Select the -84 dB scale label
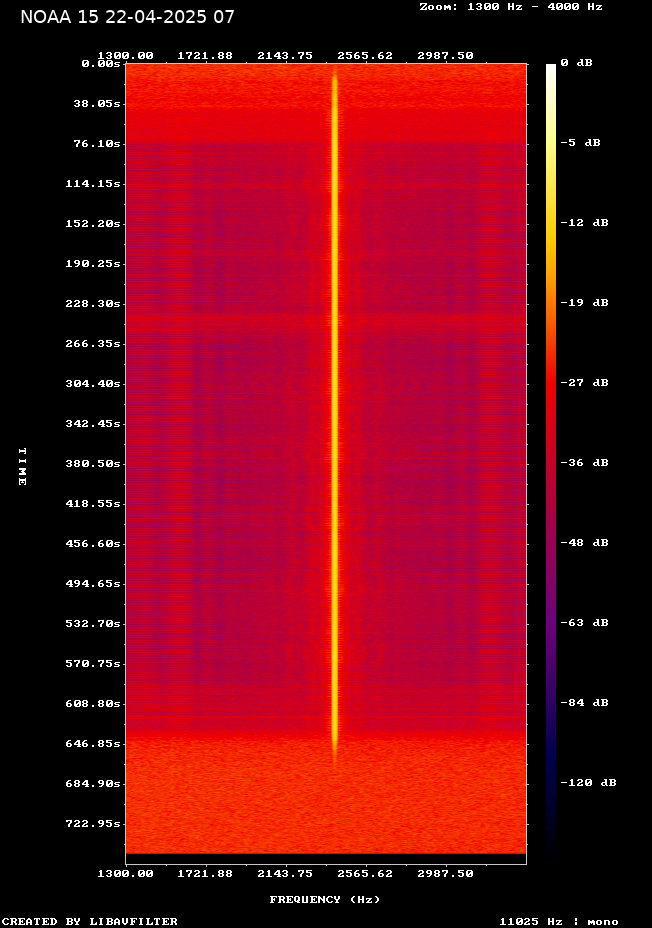Image resolution: width=652 pixels, height=928 pixels. 585,703
